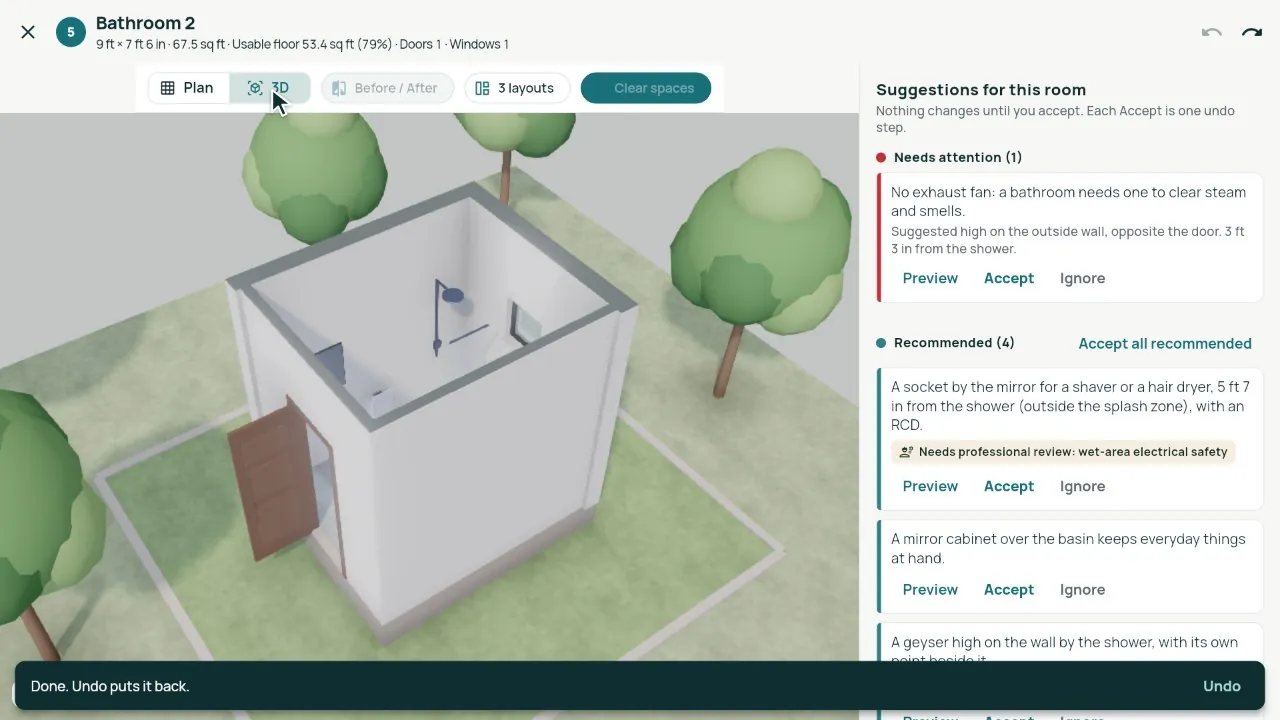Click the Bathroom 2 room title
This screenshot has width=1280, height=720.
click(146, 23)
